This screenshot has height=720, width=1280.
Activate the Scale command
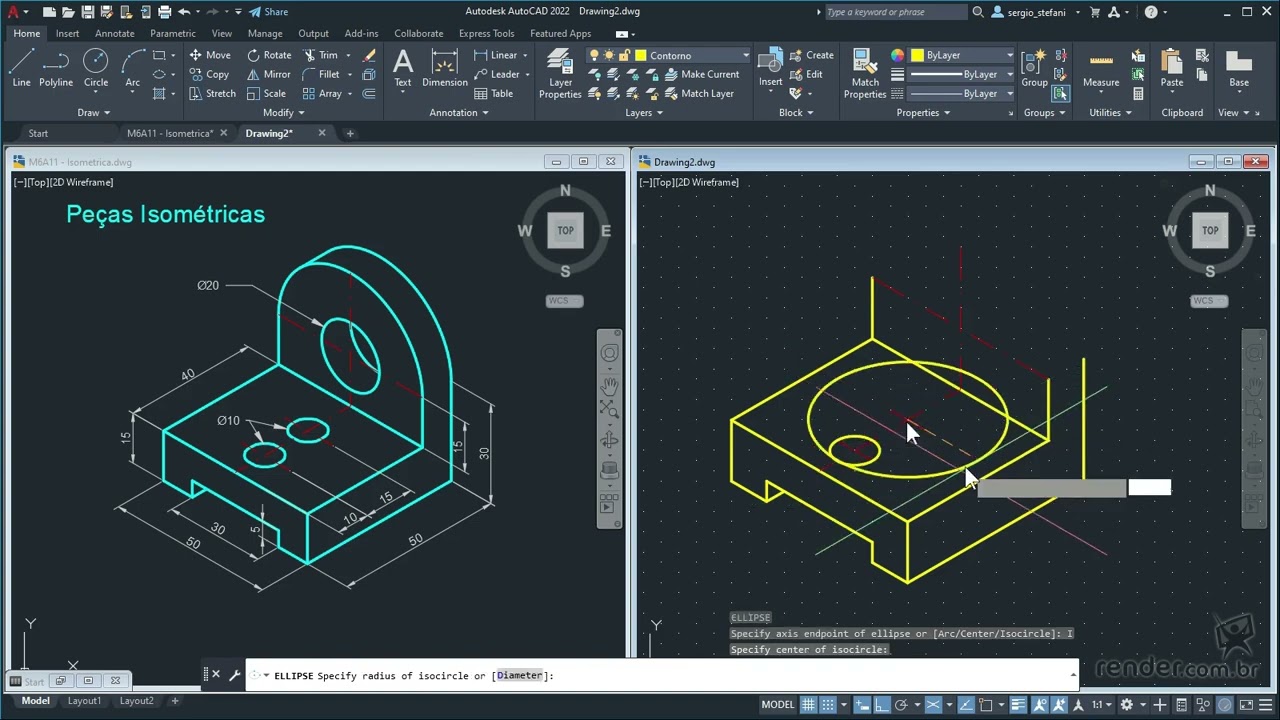coord(266,93)
